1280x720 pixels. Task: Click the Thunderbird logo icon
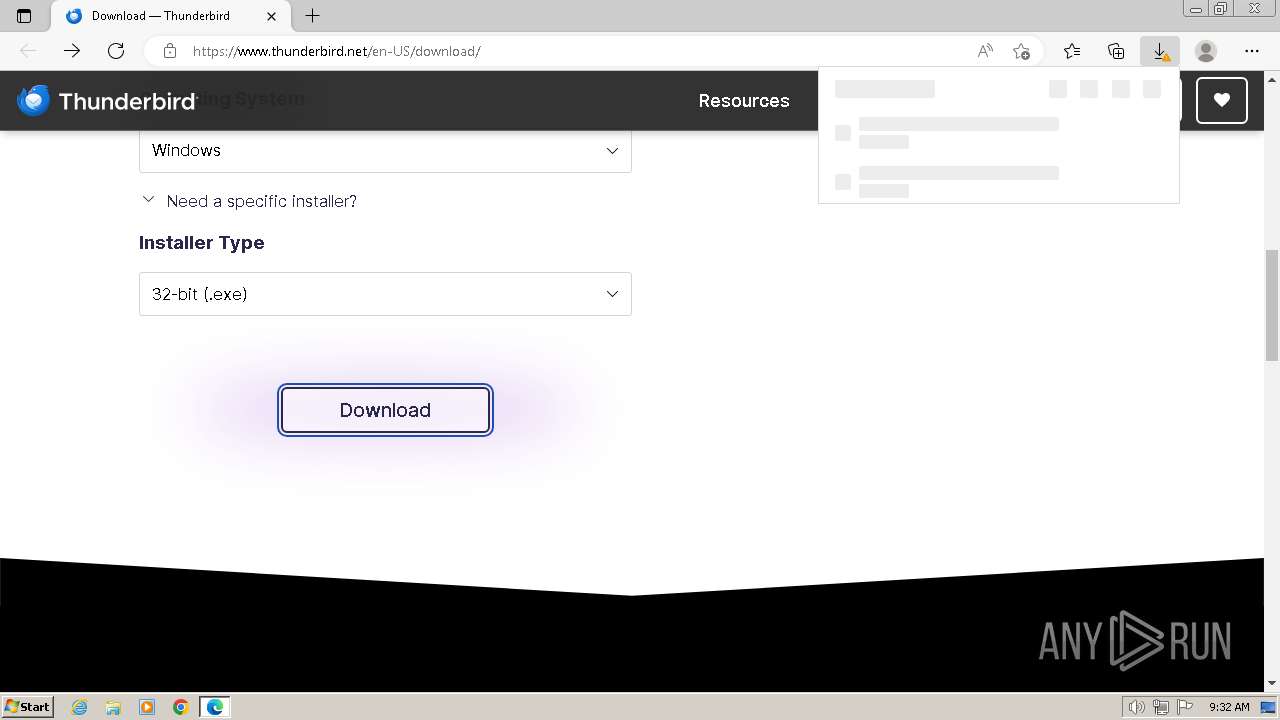click(33, 100)
